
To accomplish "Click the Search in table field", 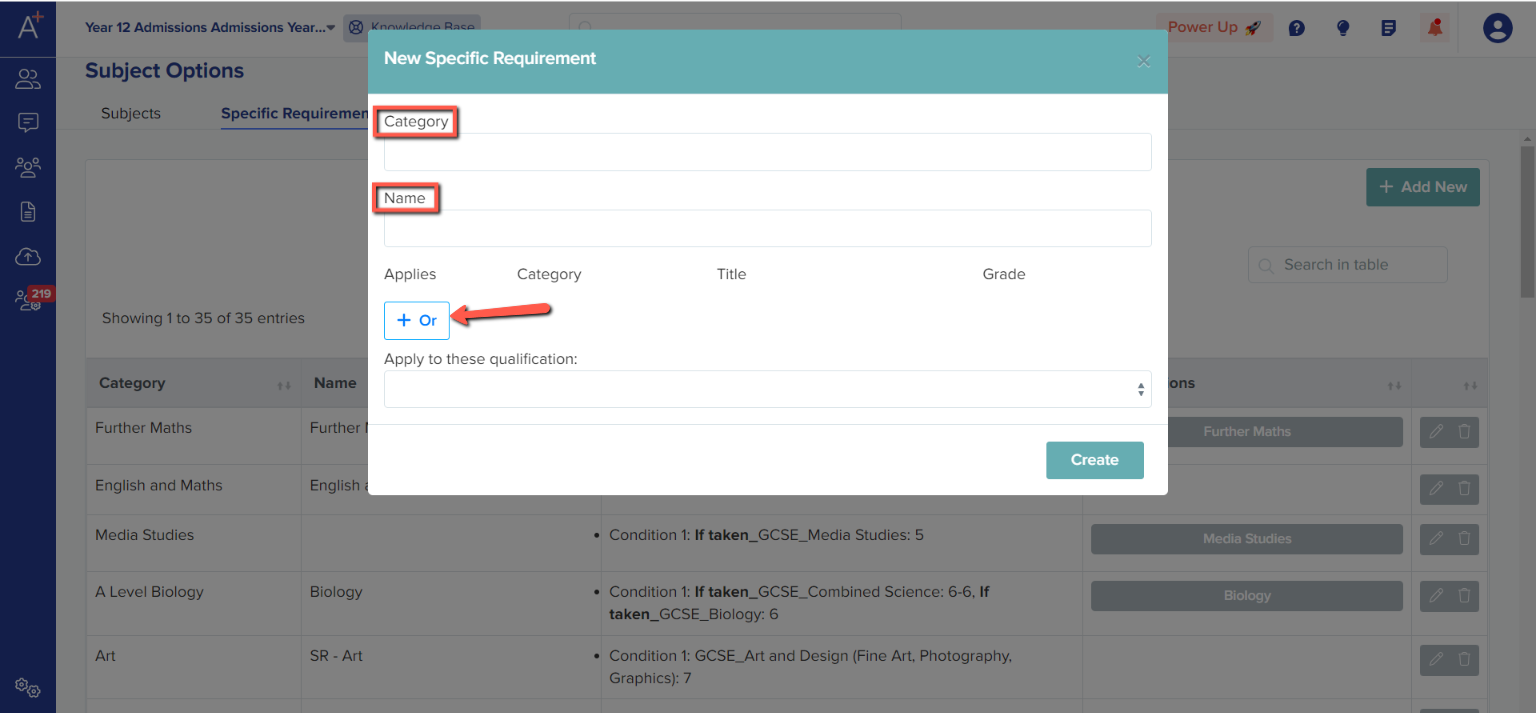I will pyautogui.click(x=1347, y=265).
